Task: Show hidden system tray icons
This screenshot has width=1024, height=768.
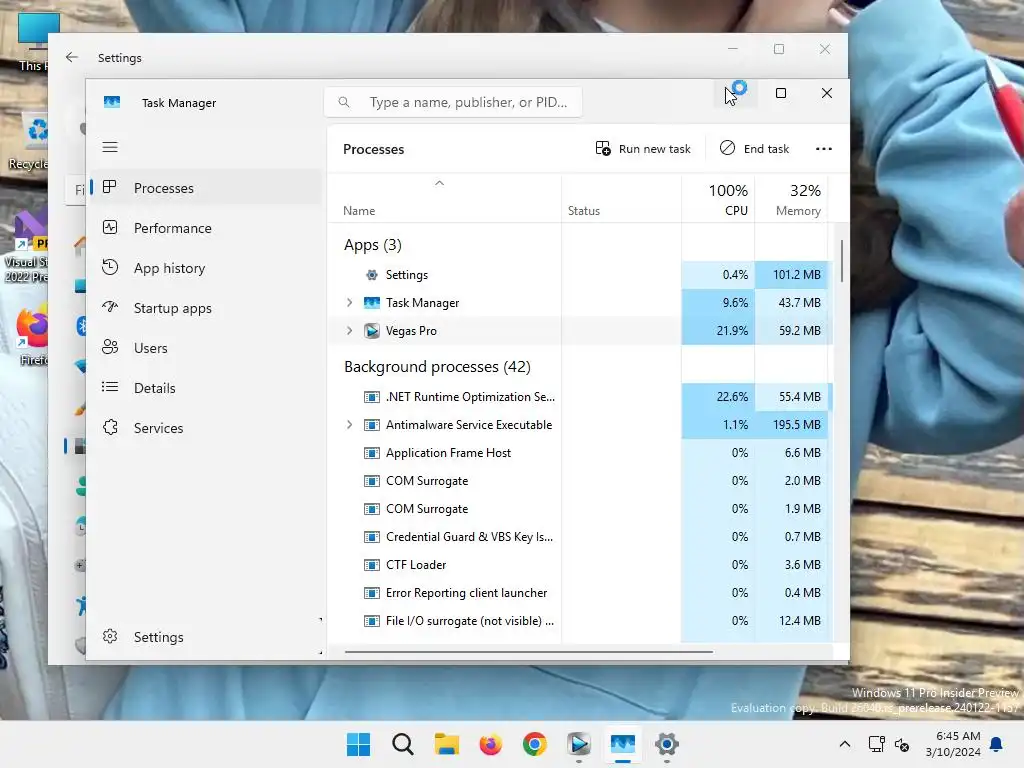Action: tap(844, 744)
